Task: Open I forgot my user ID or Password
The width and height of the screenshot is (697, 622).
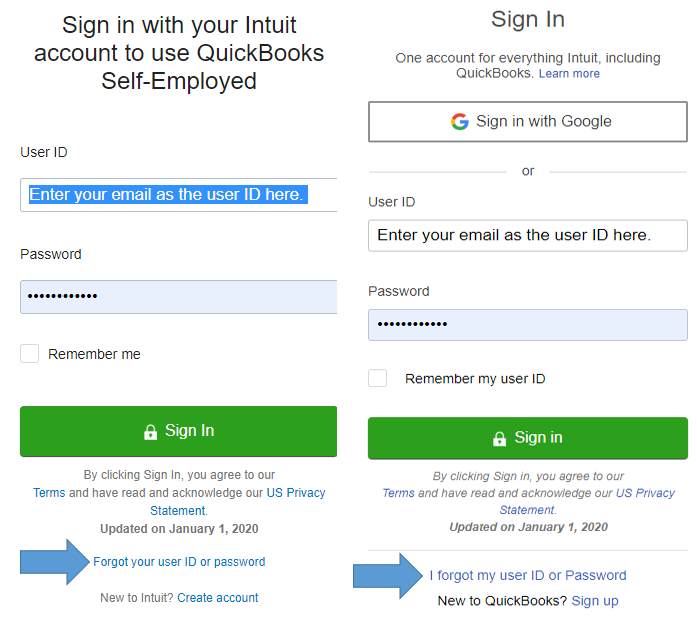Action: (528, 575)
